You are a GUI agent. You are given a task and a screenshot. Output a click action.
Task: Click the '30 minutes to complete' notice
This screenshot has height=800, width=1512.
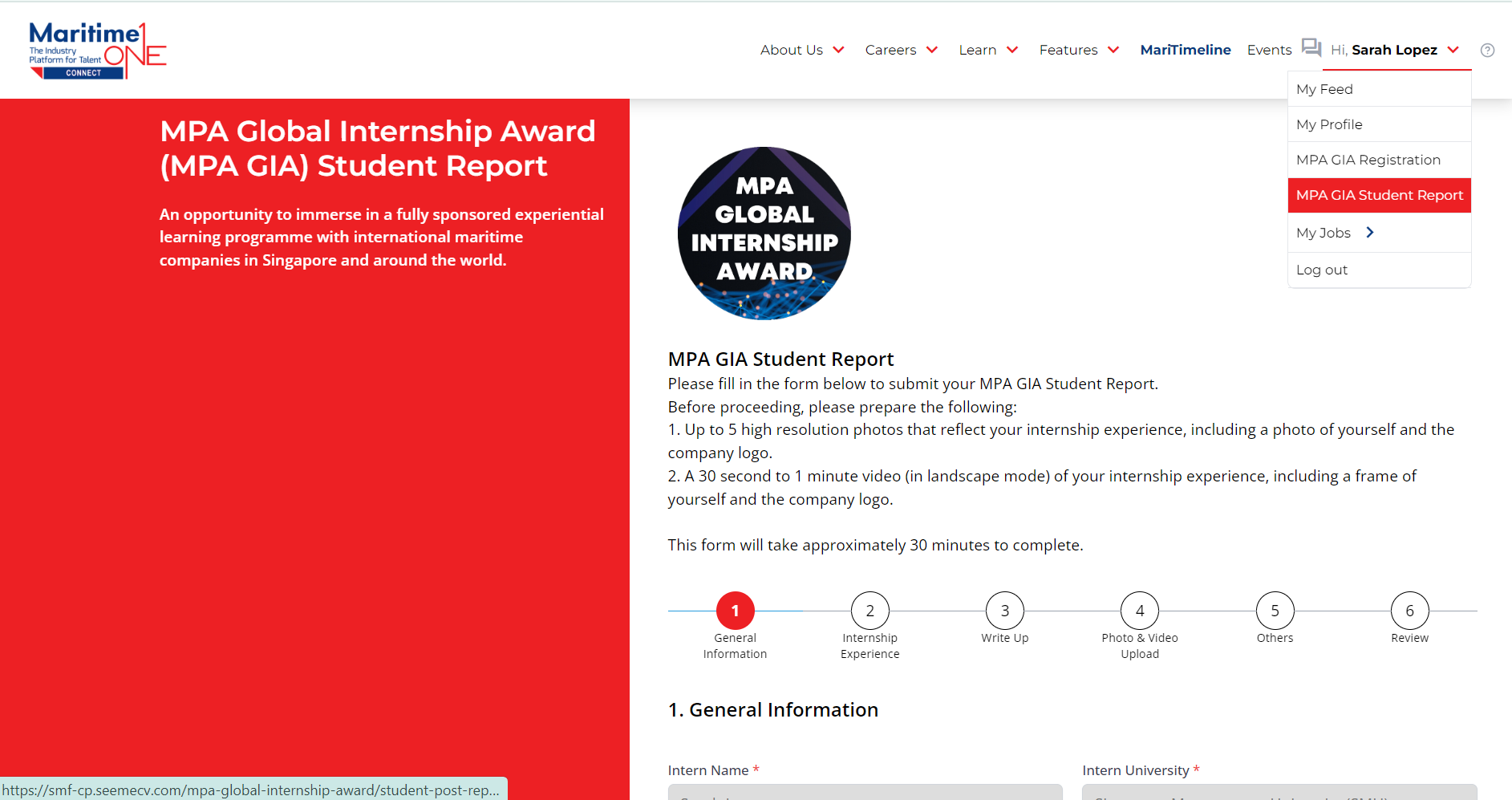coord(875,545)
